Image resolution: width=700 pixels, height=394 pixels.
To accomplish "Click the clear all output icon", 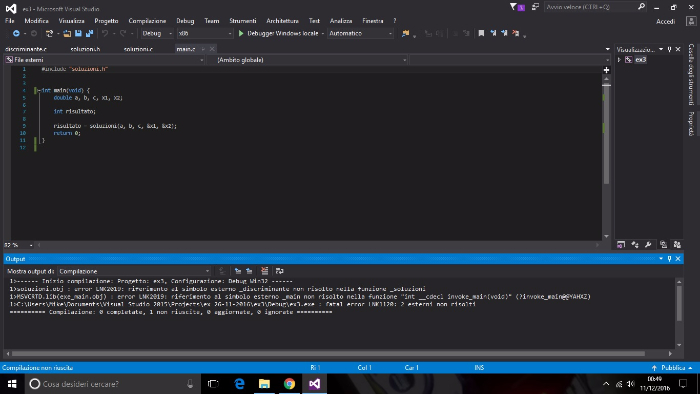I will (265, 271).
